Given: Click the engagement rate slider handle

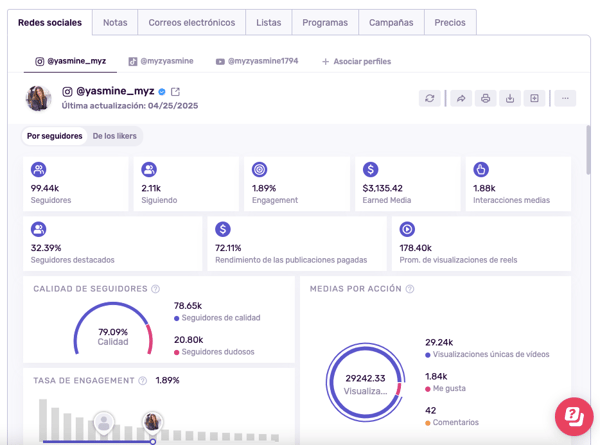Looking at the screenshot, I should (x=152, y=440).
